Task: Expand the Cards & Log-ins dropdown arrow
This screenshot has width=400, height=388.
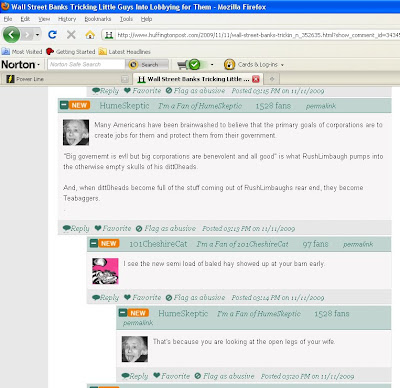Action: [x=282, y=65]
